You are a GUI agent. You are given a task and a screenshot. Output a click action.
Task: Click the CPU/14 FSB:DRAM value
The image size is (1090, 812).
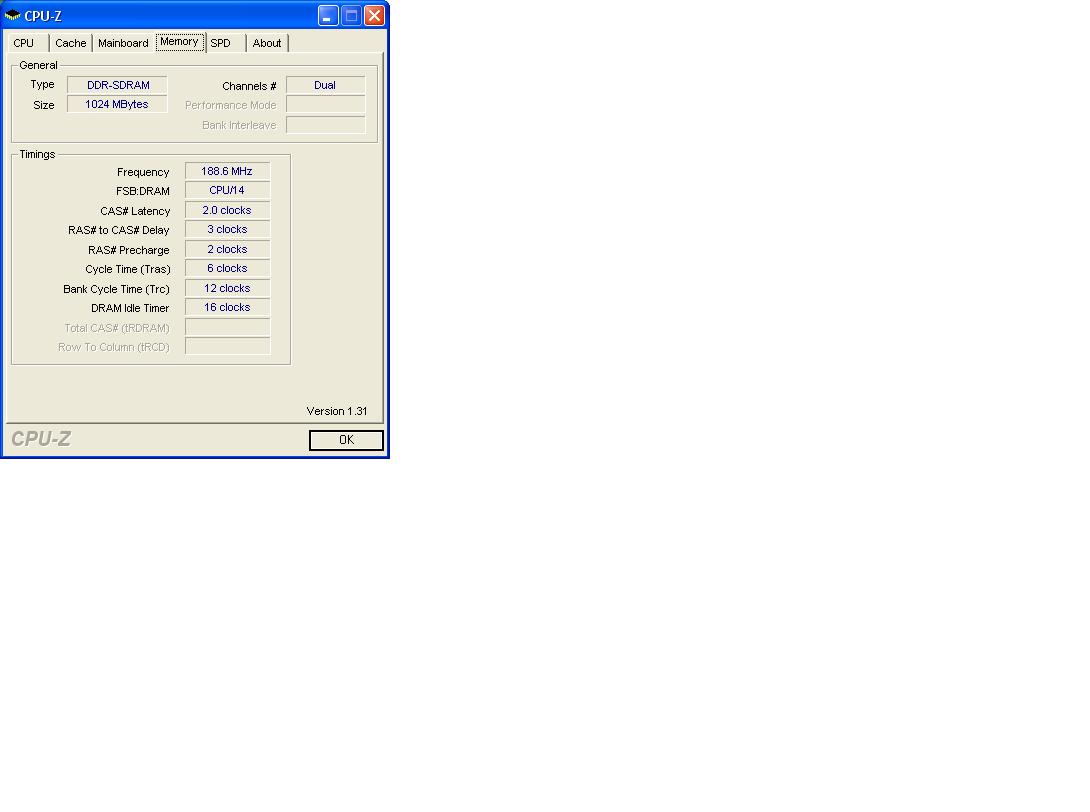click(227, 190)
